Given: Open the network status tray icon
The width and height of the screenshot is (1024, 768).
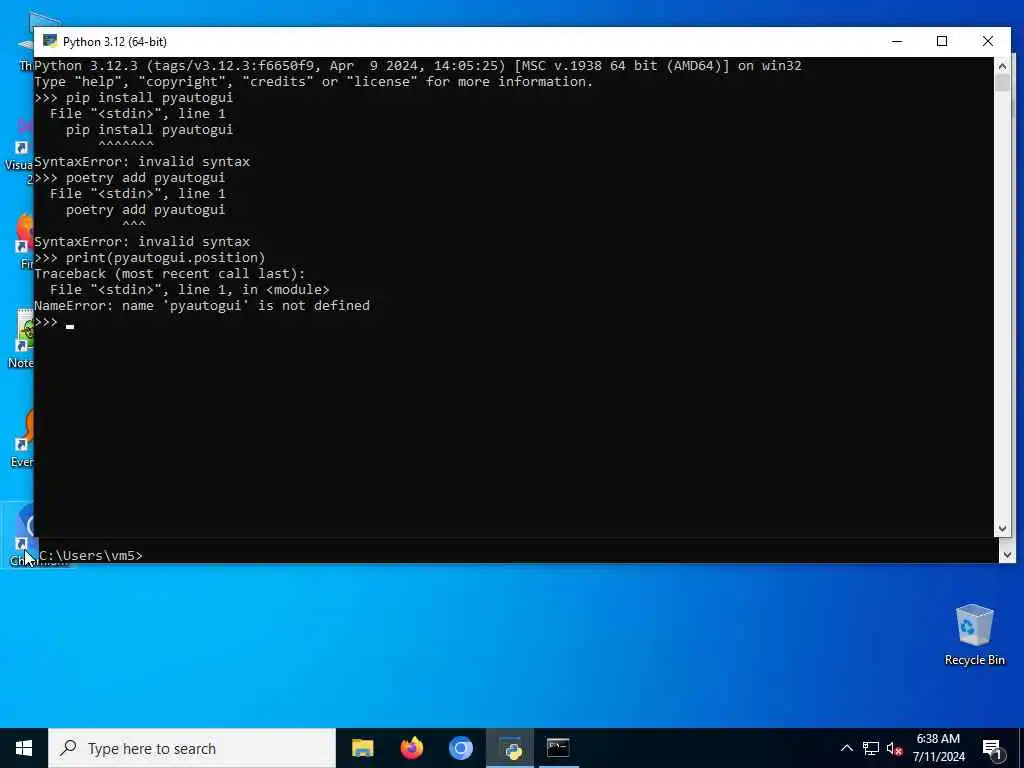Looking at the screenshot, I should point(871,748).
